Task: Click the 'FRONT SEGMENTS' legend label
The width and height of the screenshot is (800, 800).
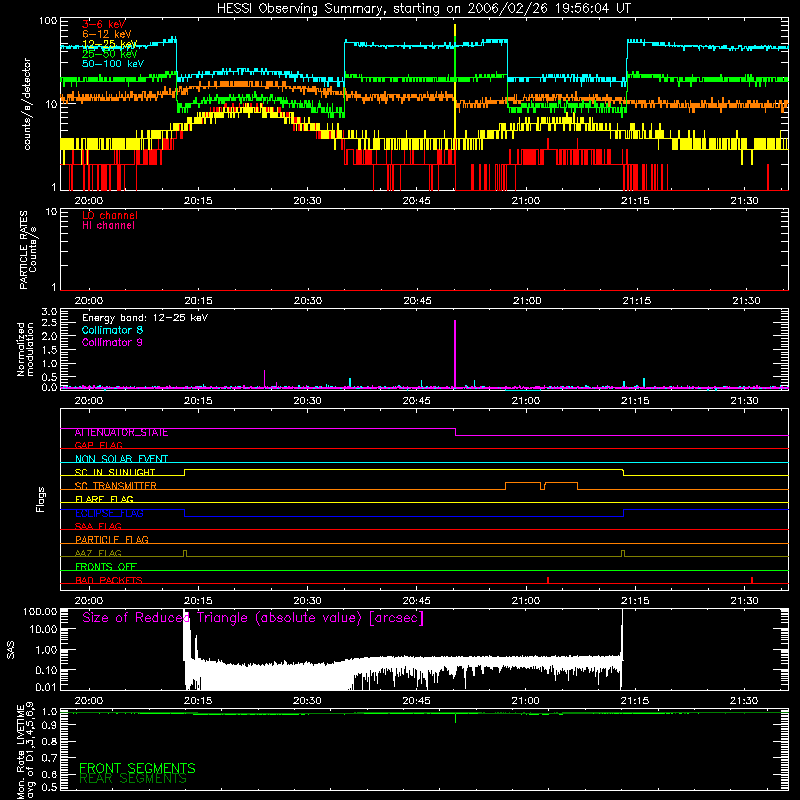Action: click(137, 768)
